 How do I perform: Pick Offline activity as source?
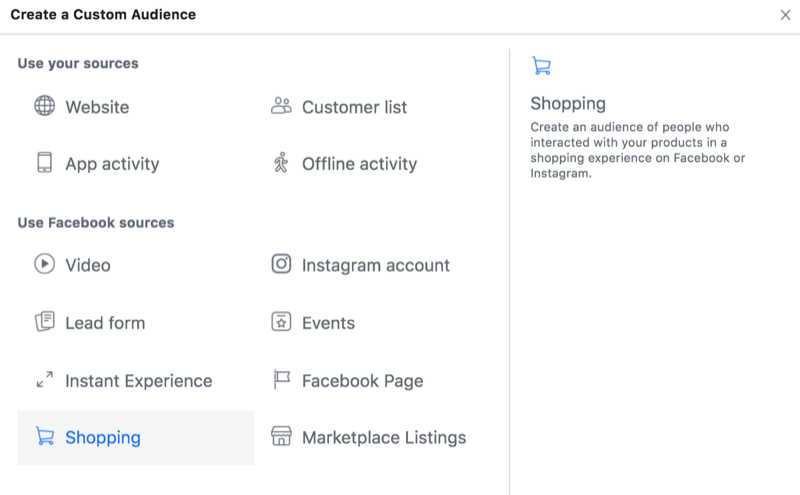coord(359,164)
